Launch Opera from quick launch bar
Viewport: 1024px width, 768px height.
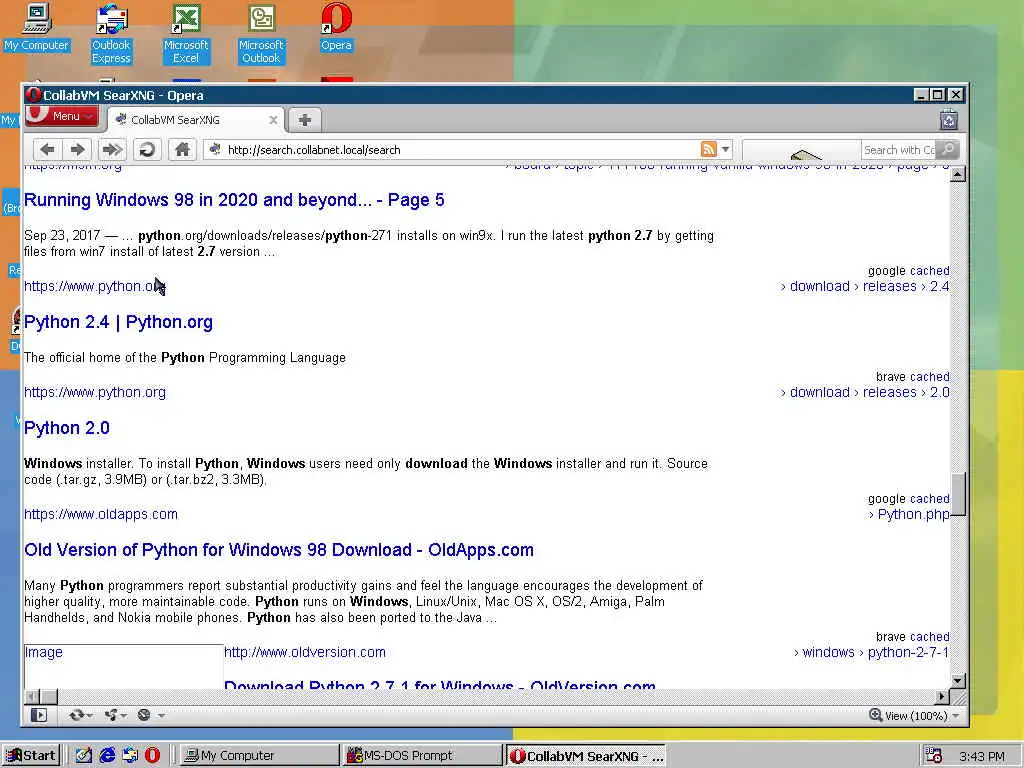click(152, 756)
